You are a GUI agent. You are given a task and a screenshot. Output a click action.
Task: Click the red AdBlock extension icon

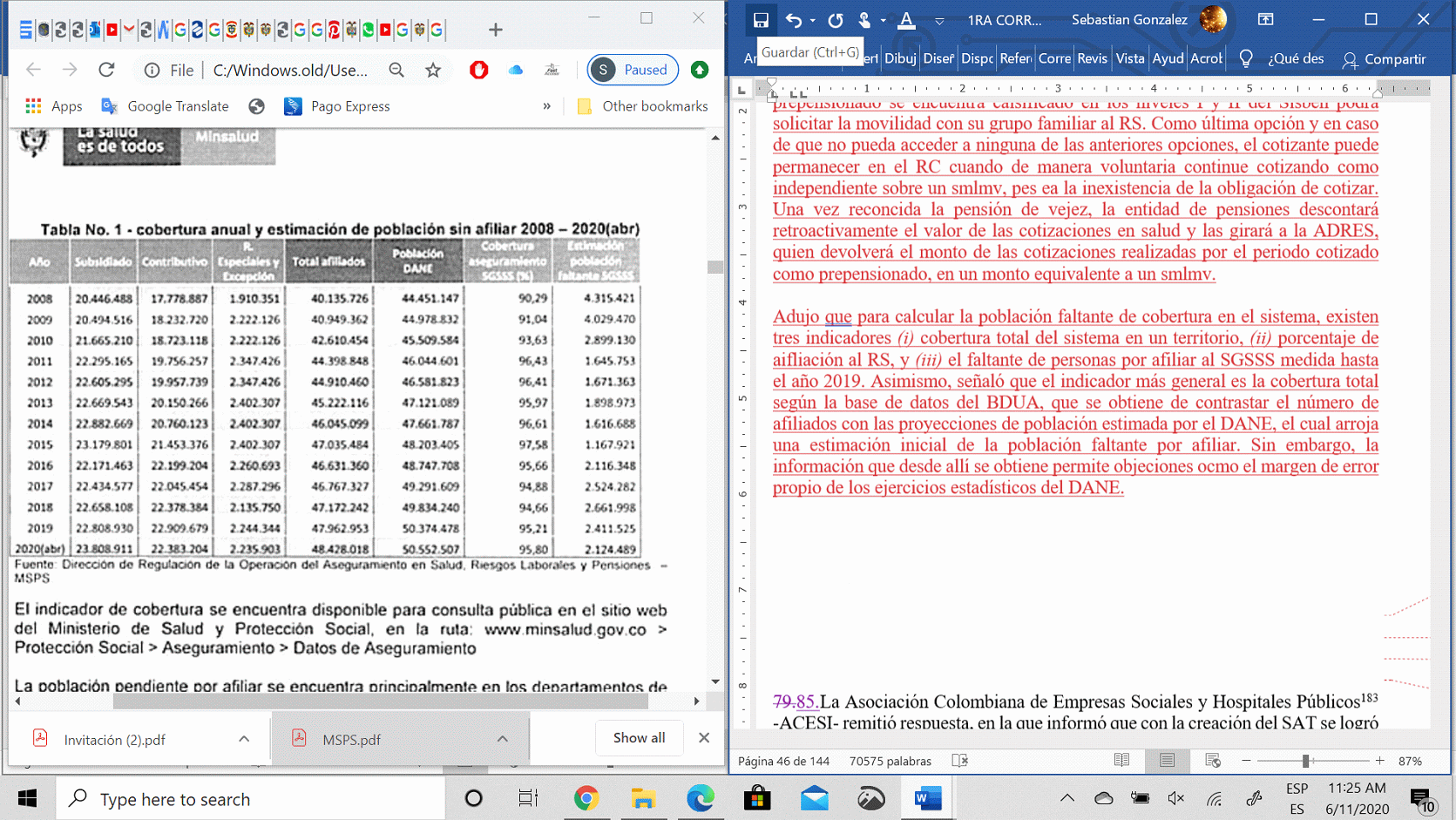(478, 70)
